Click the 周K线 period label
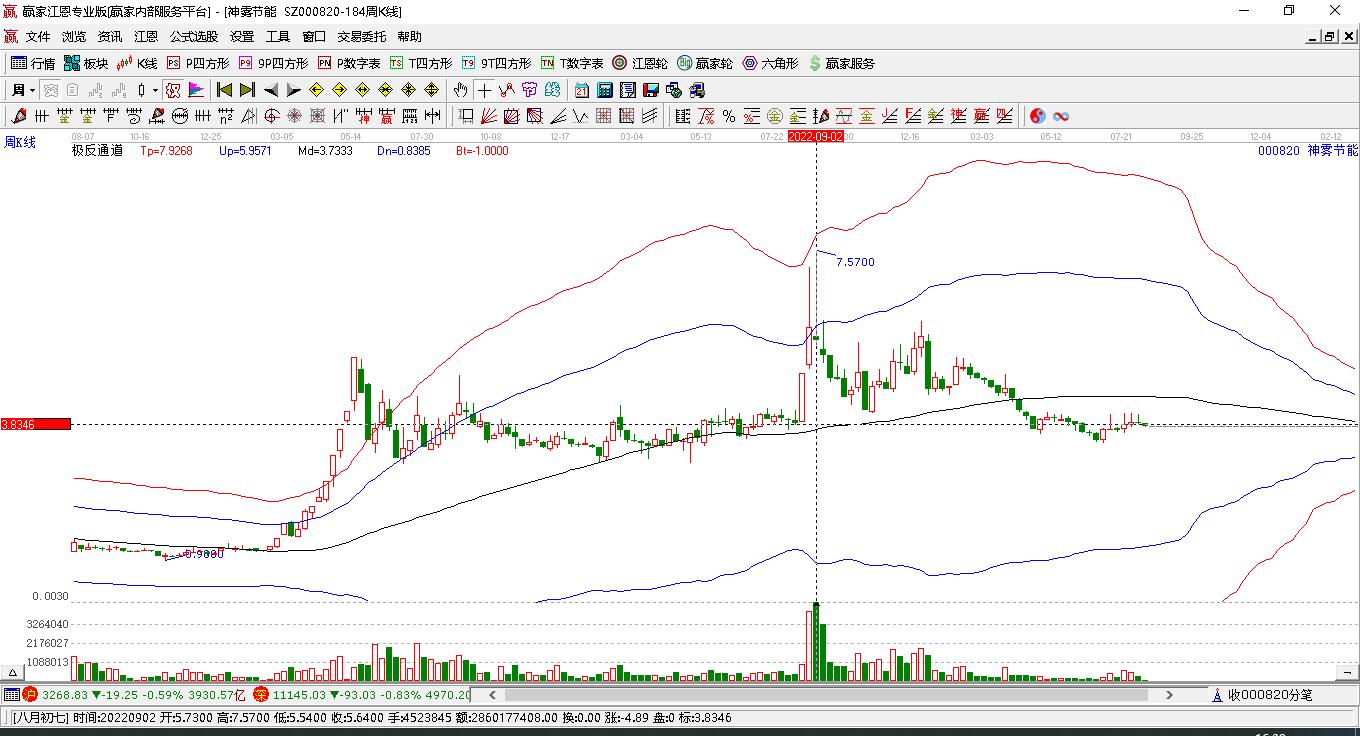The width and height of the screenshot is (1360, 736). point(20,143)
